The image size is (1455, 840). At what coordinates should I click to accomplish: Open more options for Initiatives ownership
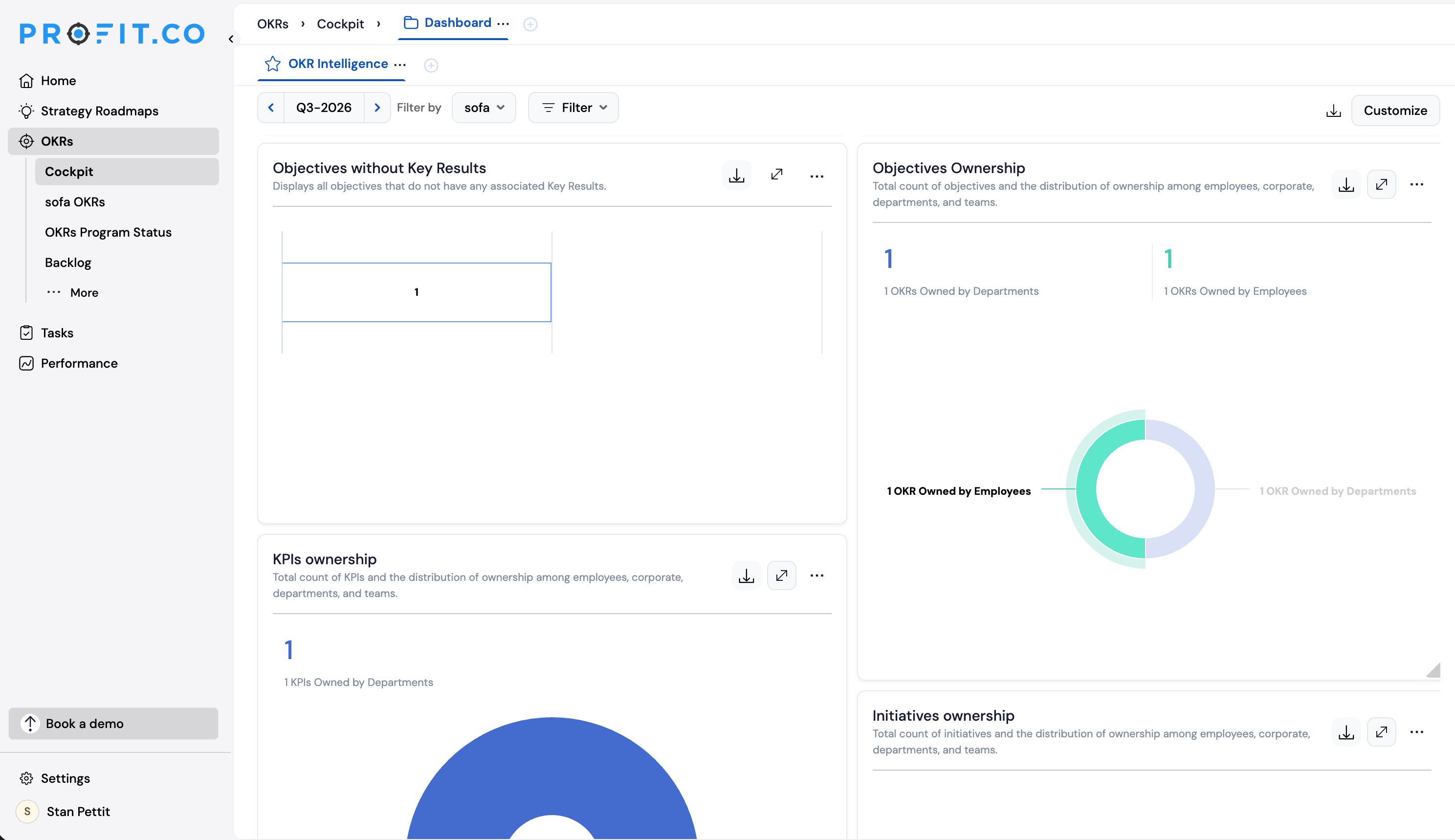1417,732
